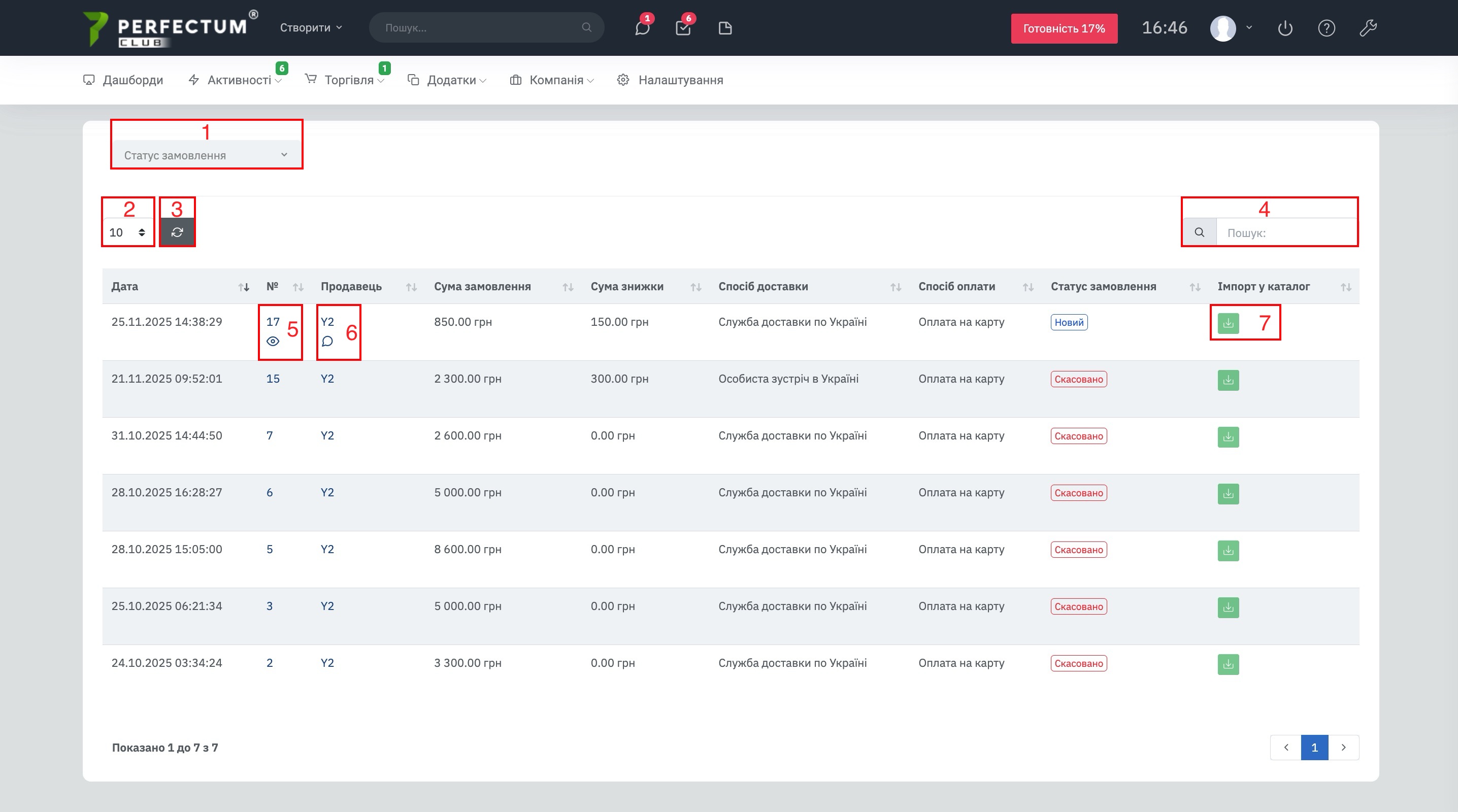Open the tasks checklist notification icon
This screenshot has width=1458, height=812.
coord(683,28)
